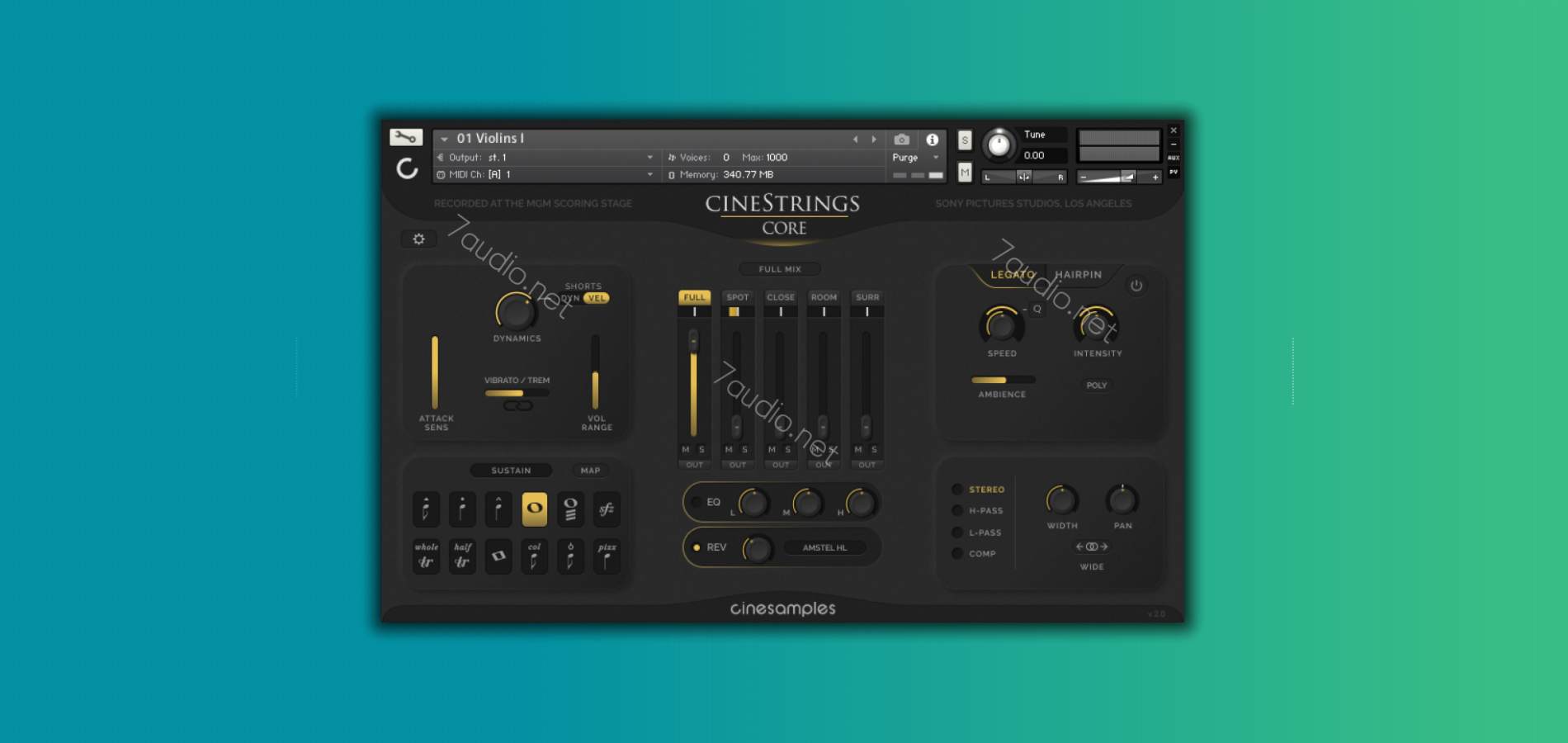Adjust the ATTACK SENS slider

[435, 372]
